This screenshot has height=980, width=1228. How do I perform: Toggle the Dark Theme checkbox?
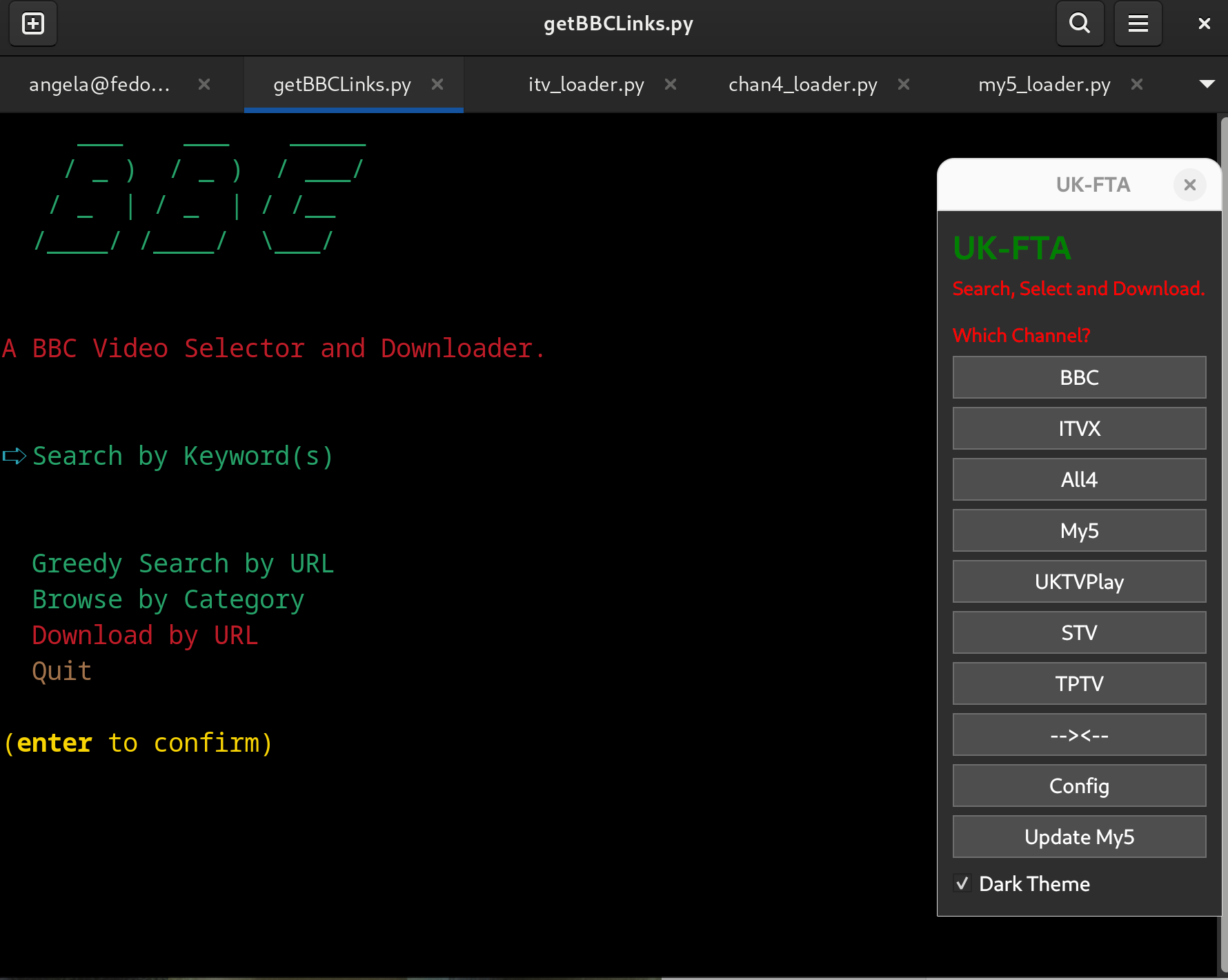(962, 883)
